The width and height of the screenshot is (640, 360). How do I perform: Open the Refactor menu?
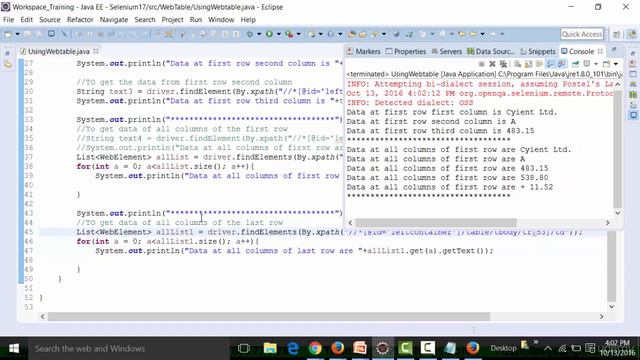click(x=80, y=20)
